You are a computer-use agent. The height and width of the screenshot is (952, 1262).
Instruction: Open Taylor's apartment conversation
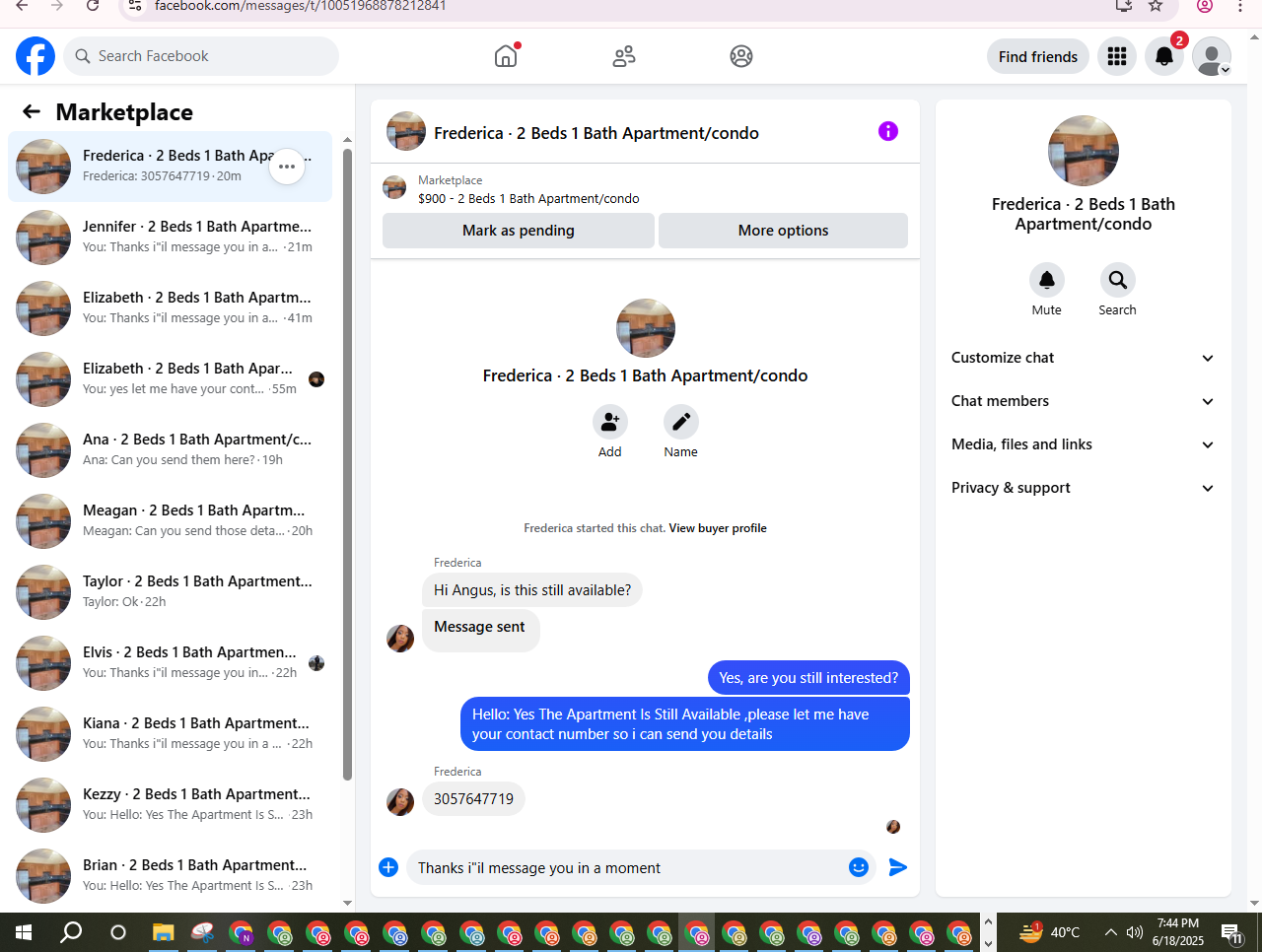171,592
